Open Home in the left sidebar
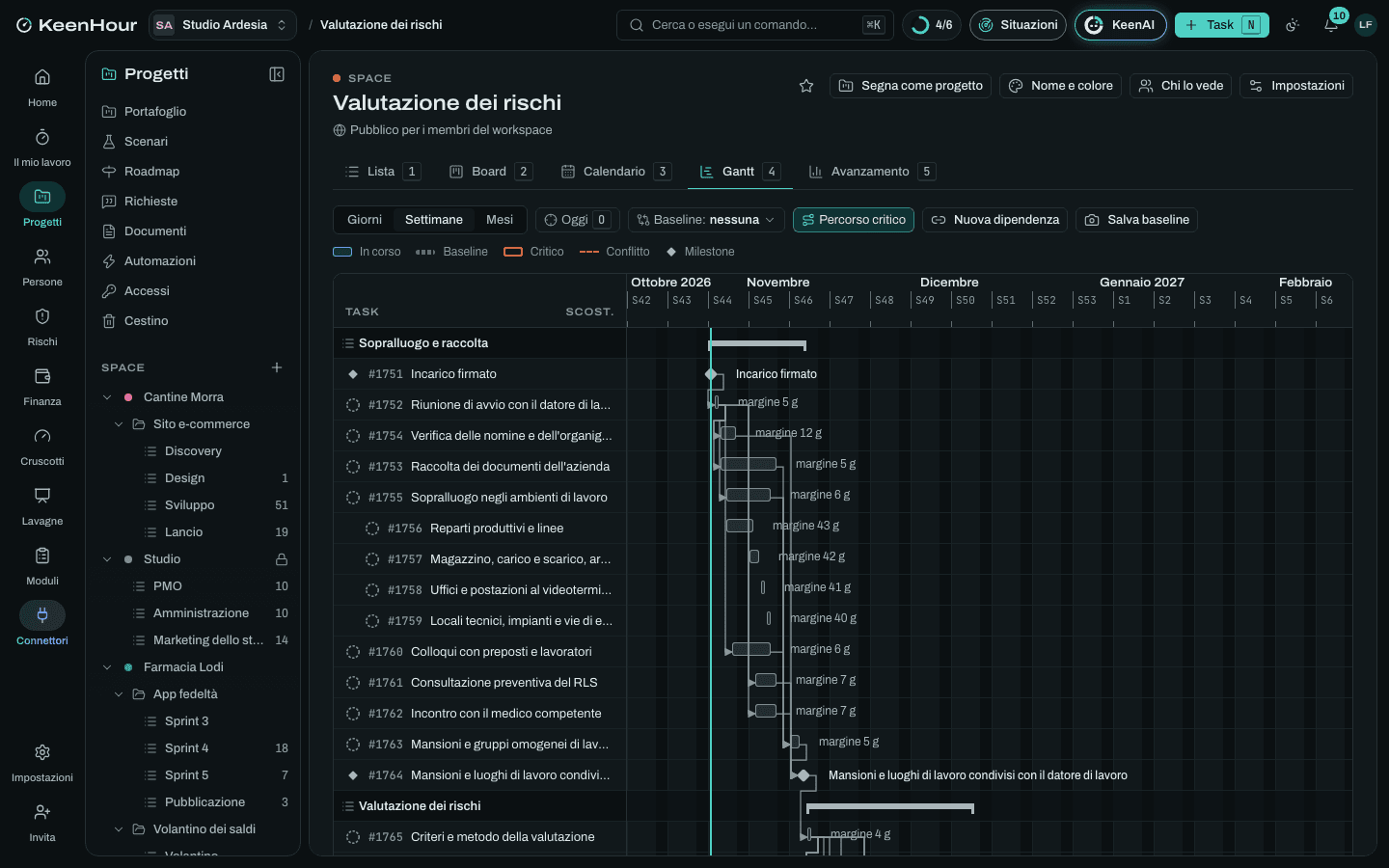Image resolution: width=1389 pixels, height=868 pixels. point(42,87)
